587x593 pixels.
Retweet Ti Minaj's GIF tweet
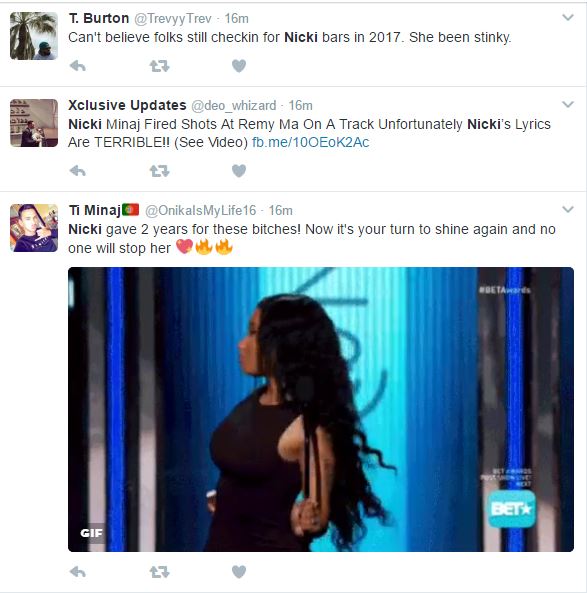click(159, 572)
